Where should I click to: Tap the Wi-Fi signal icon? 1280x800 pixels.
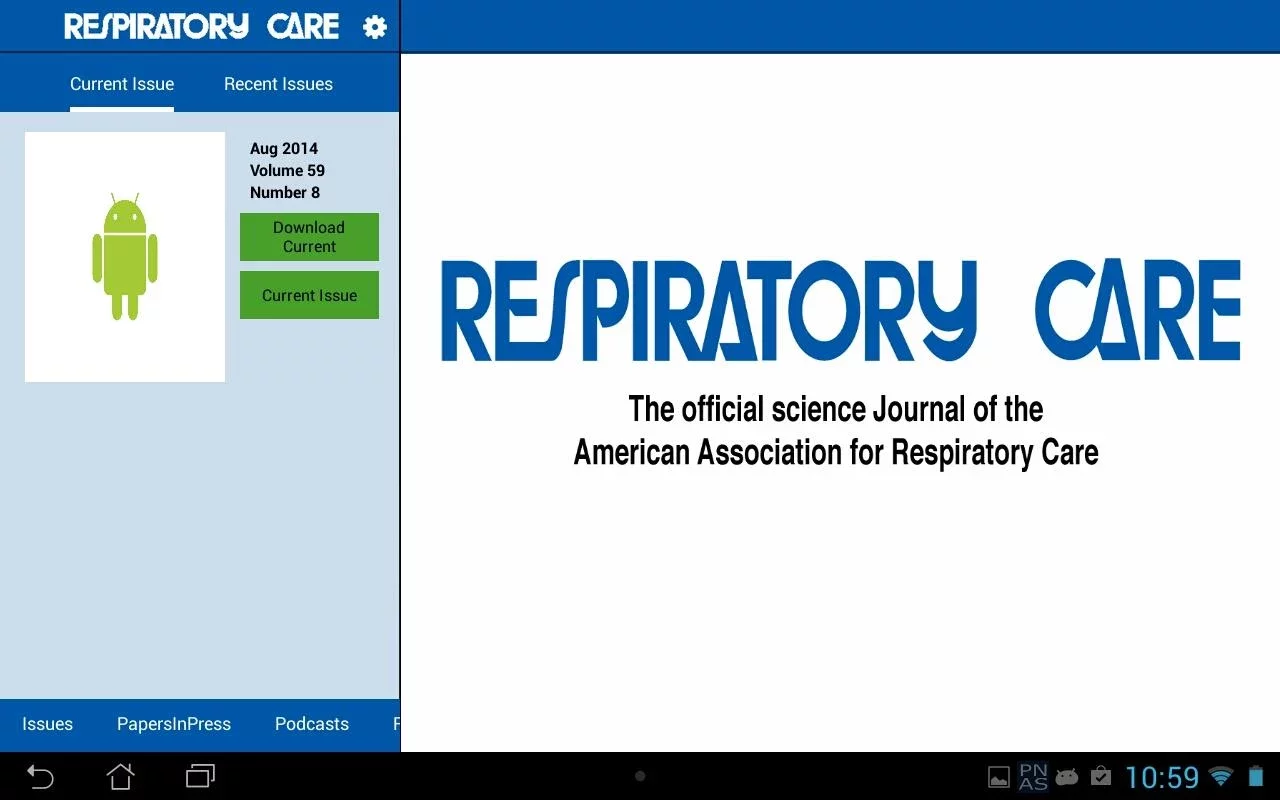tap(1221, 777)
